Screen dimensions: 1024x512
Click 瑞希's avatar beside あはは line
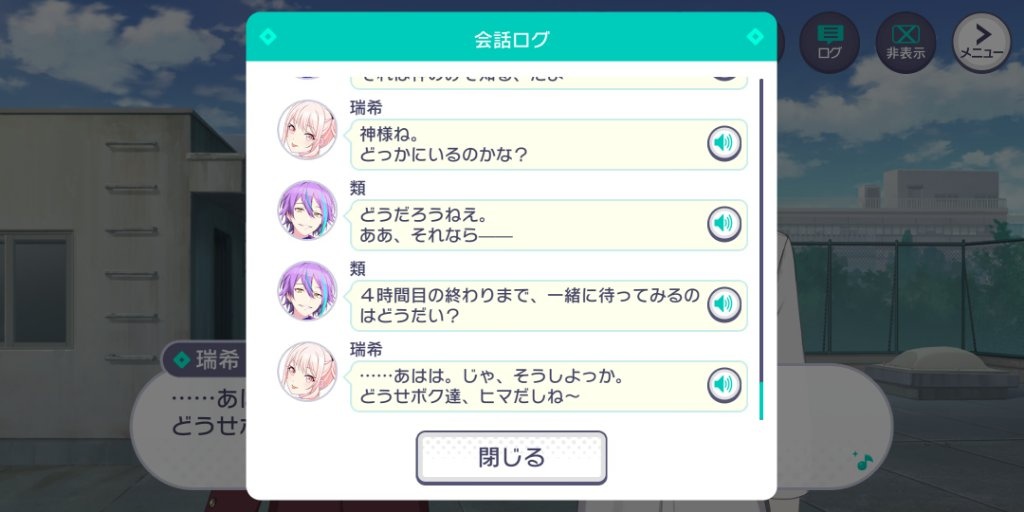click(x=308, y=372)
